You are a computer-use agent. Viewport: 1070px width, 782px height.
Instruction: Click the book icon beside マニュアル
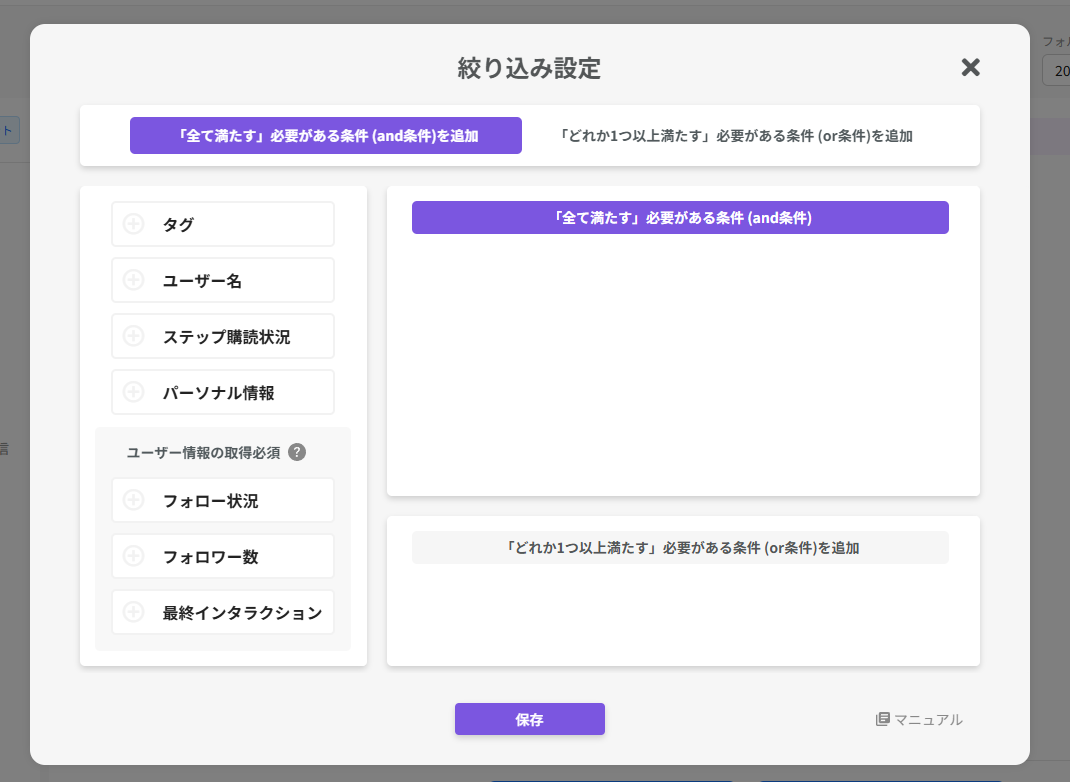[x=882, y=719]
